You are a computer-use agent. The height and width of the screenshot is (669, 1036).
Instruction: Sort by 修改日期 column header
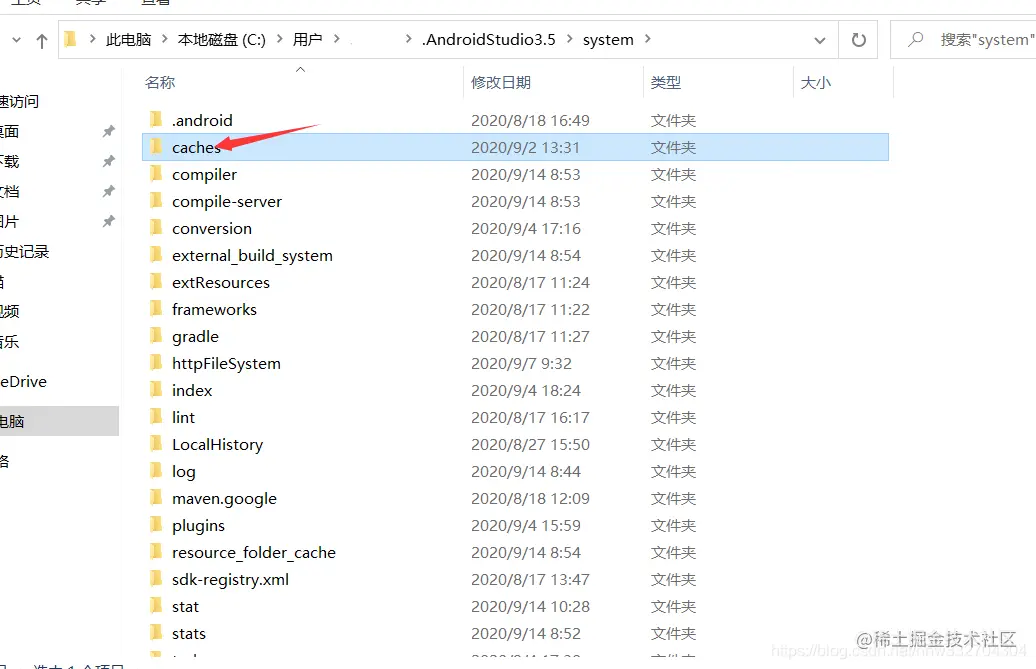501,83
